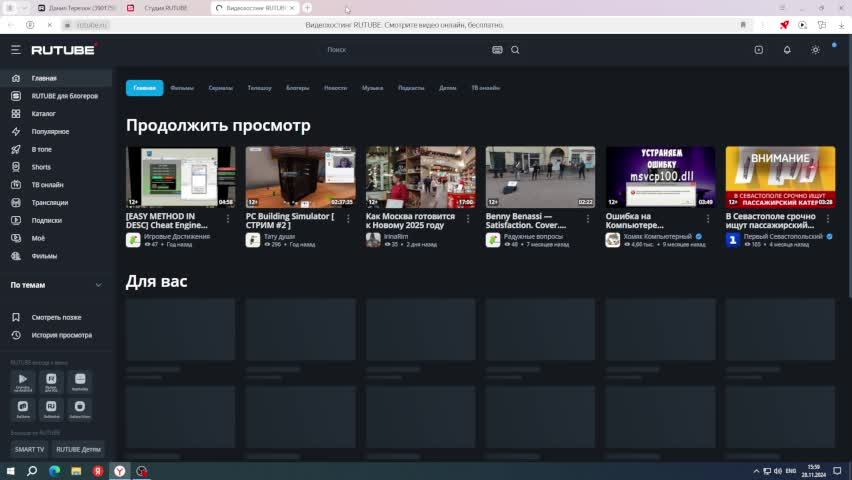
Task: Open the msvcp100.dll error video thumbnail
Action: pos(660,177)
